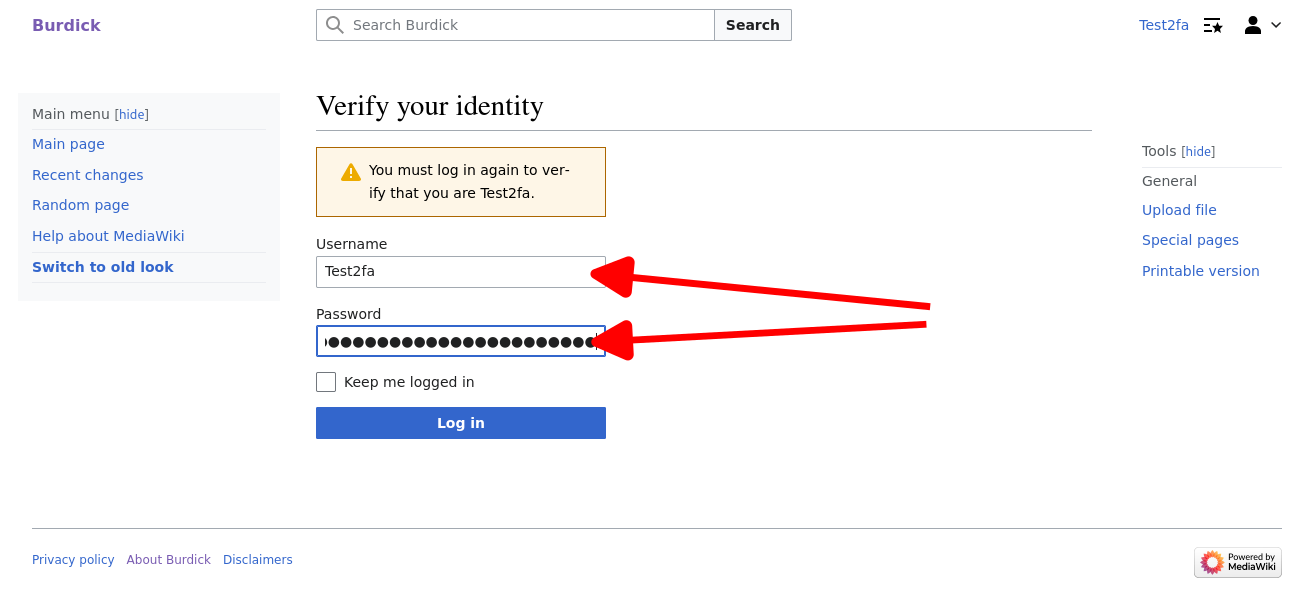Image resolution: width=1307 pixels, height=598 pixels.
Task: Go to Recent changes
Action: coord(87,175)
